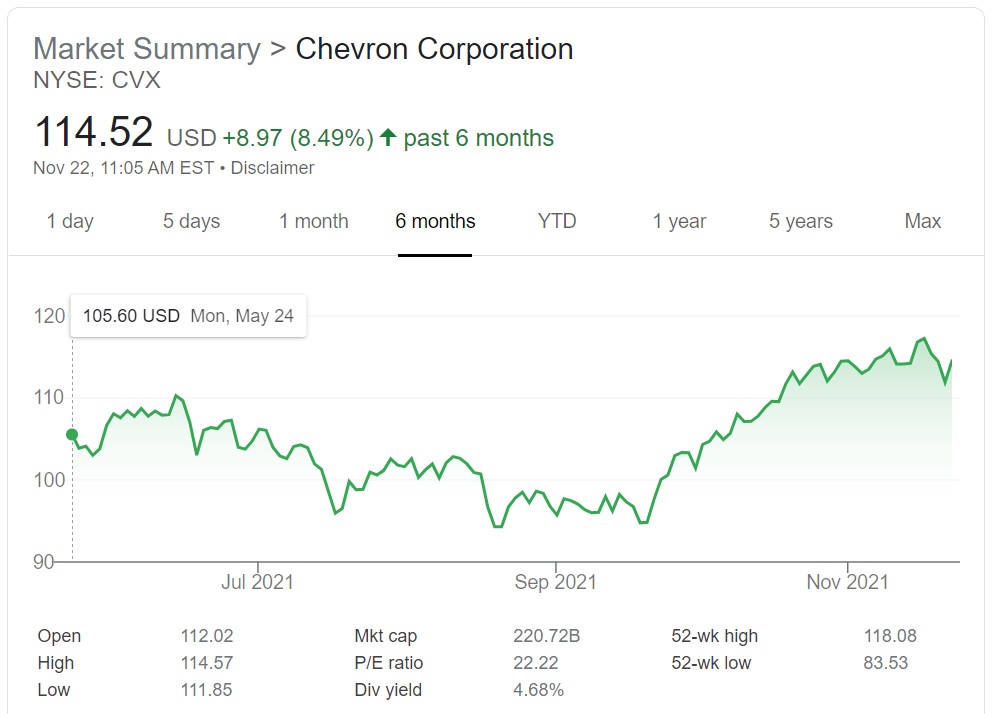Image resolution: width=999 pixels, height=714 pixels.
Task: Switch to the 1 day tab
Action: pyautogui.click(x=70, y=221)
